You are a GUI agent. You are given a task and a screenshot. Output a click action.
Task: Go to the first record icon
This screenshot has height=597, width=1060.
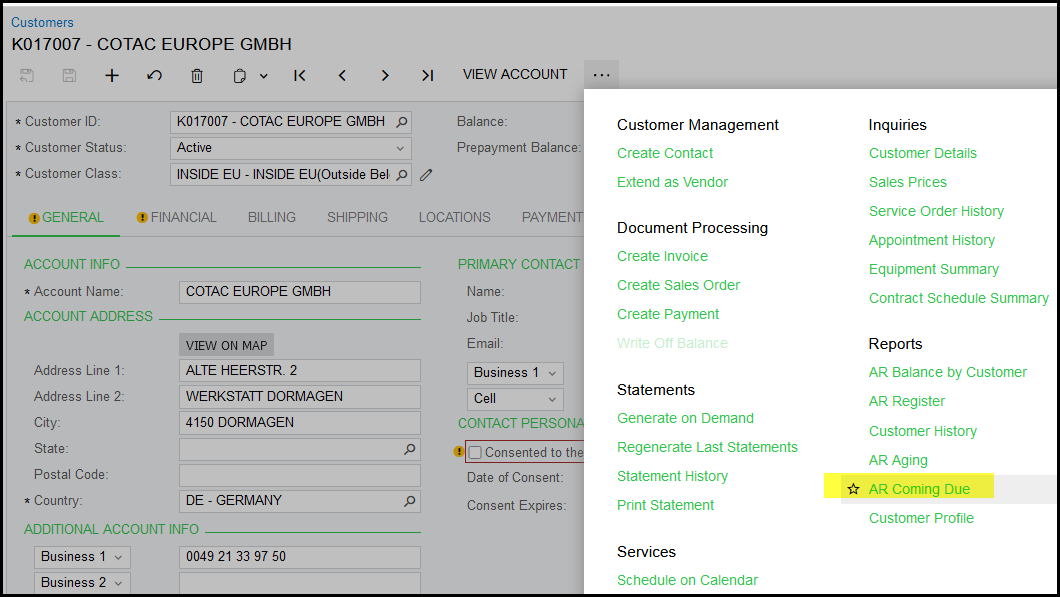click(x=299, y=75)
